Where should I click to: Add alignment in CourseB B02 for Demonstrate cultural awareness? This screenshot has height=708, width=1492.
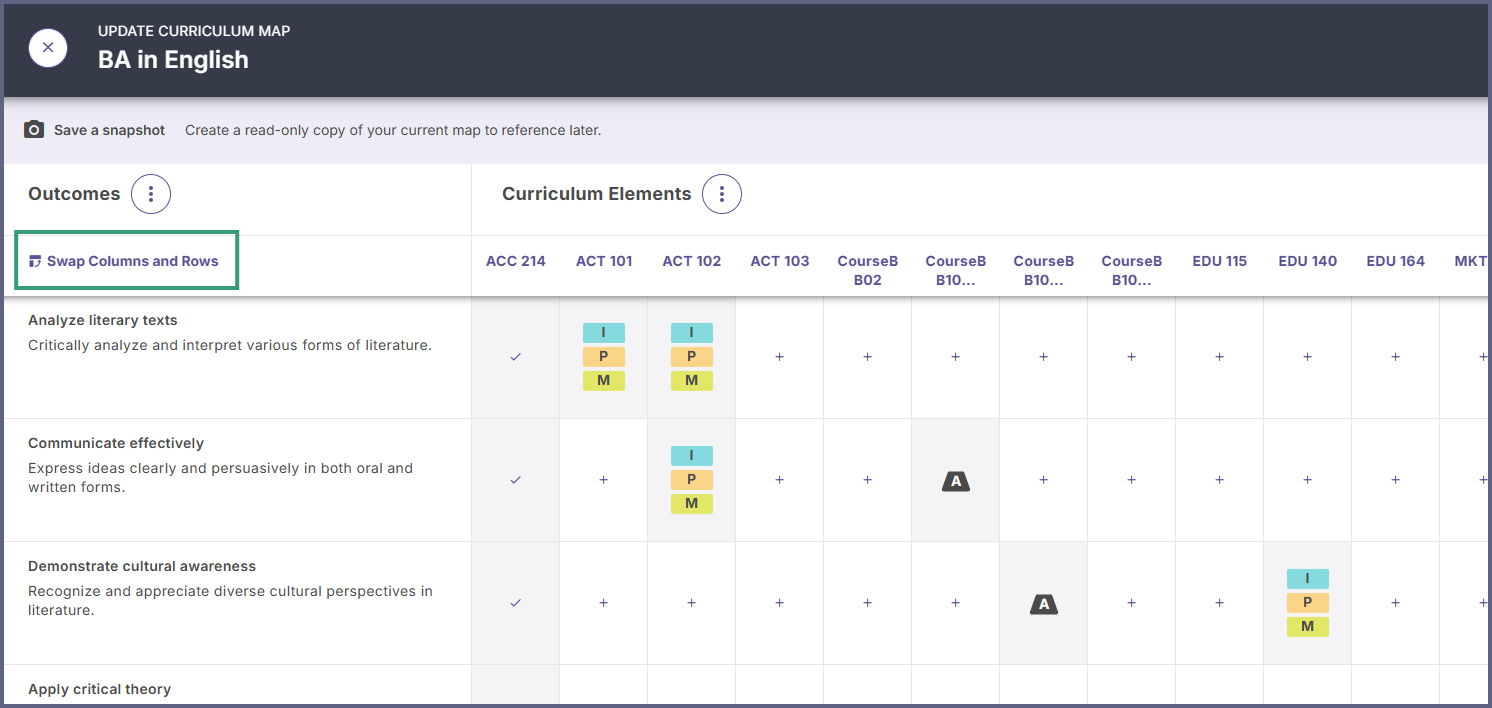[868, 603]
